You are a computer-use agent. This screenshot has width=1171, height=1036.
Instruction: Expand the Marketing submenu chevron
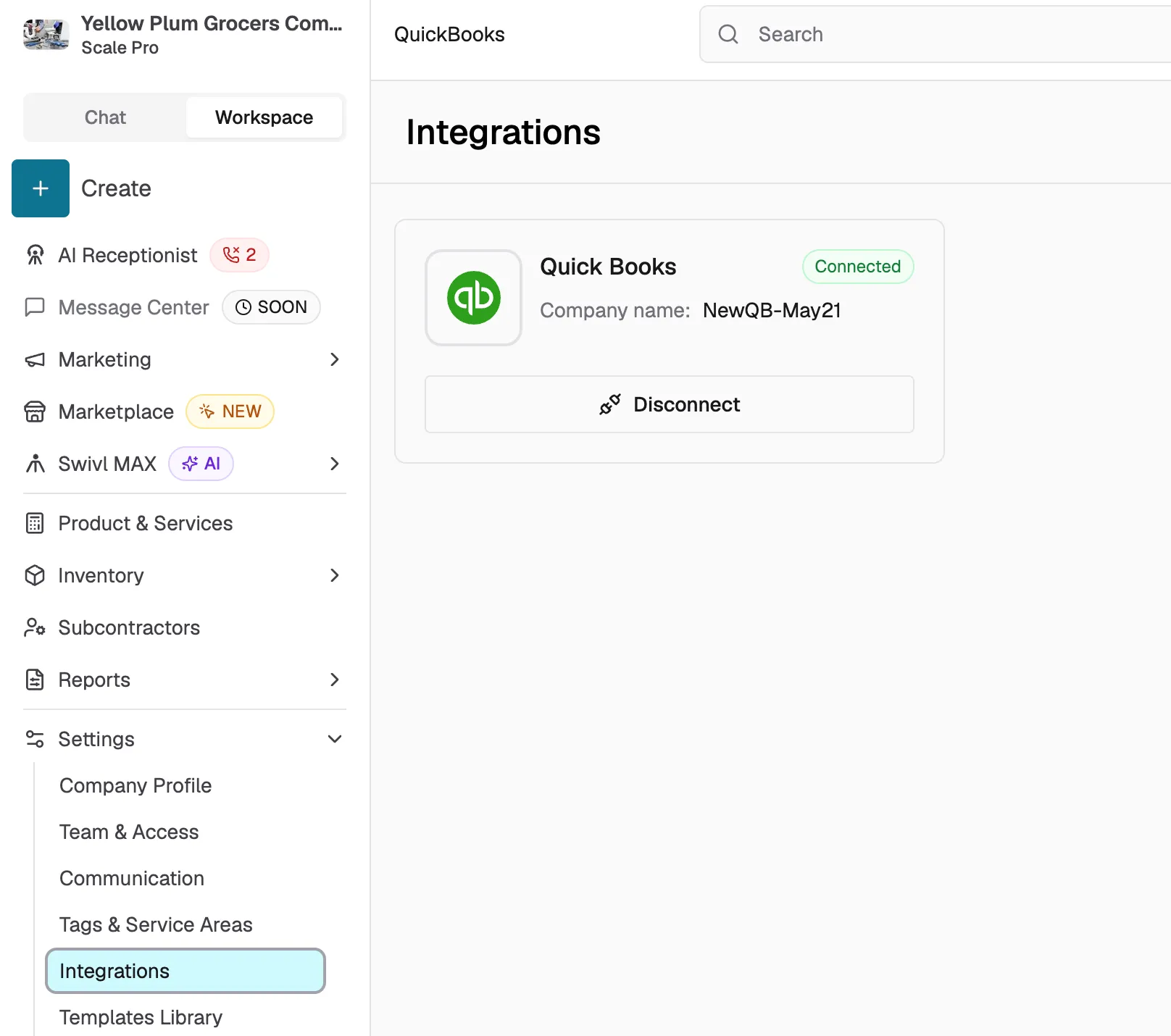(x=335, y=359)
